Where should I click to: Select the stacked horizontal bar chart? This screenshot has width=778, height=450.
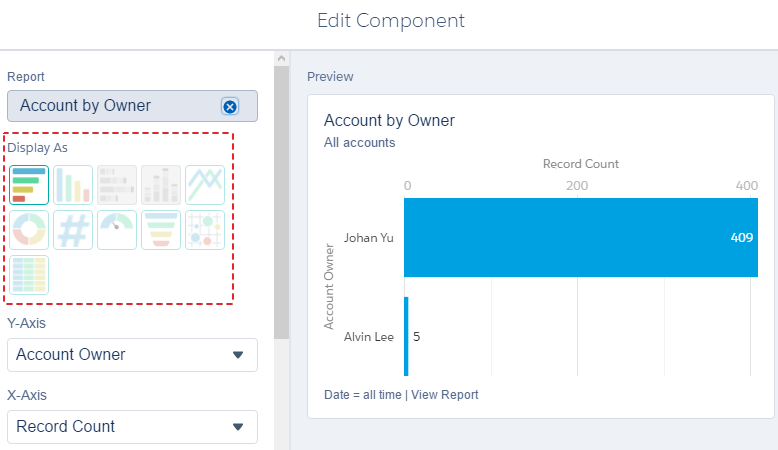117,185
